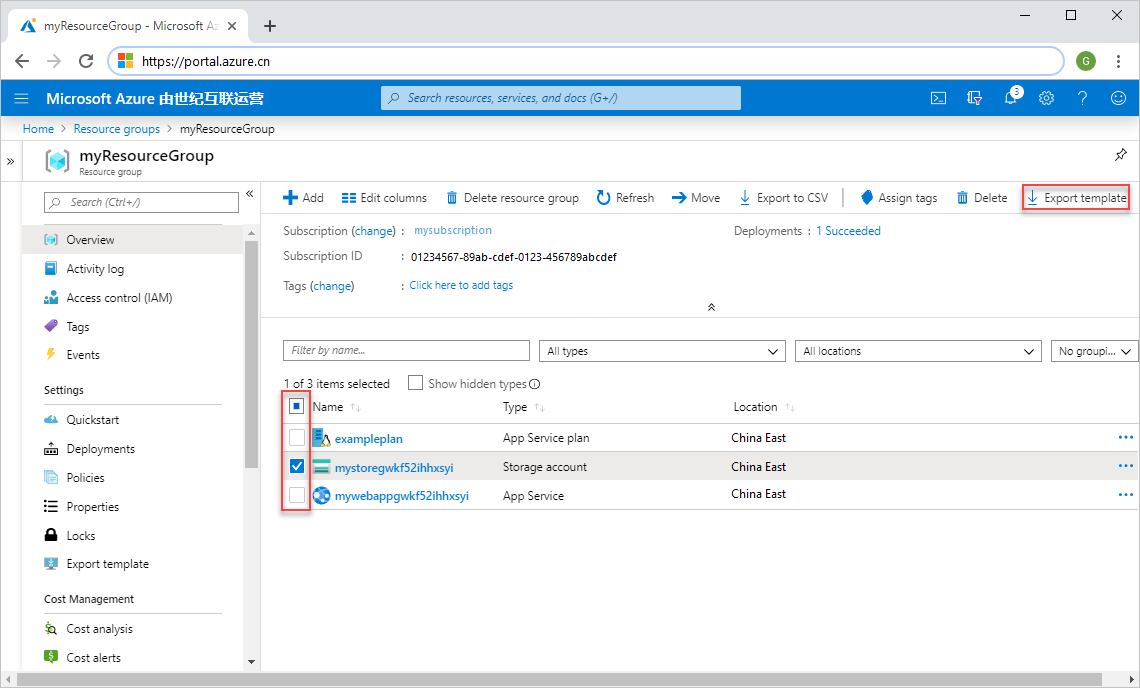Open the All types dropdown
1140x688 pixels.
point(662,351)
